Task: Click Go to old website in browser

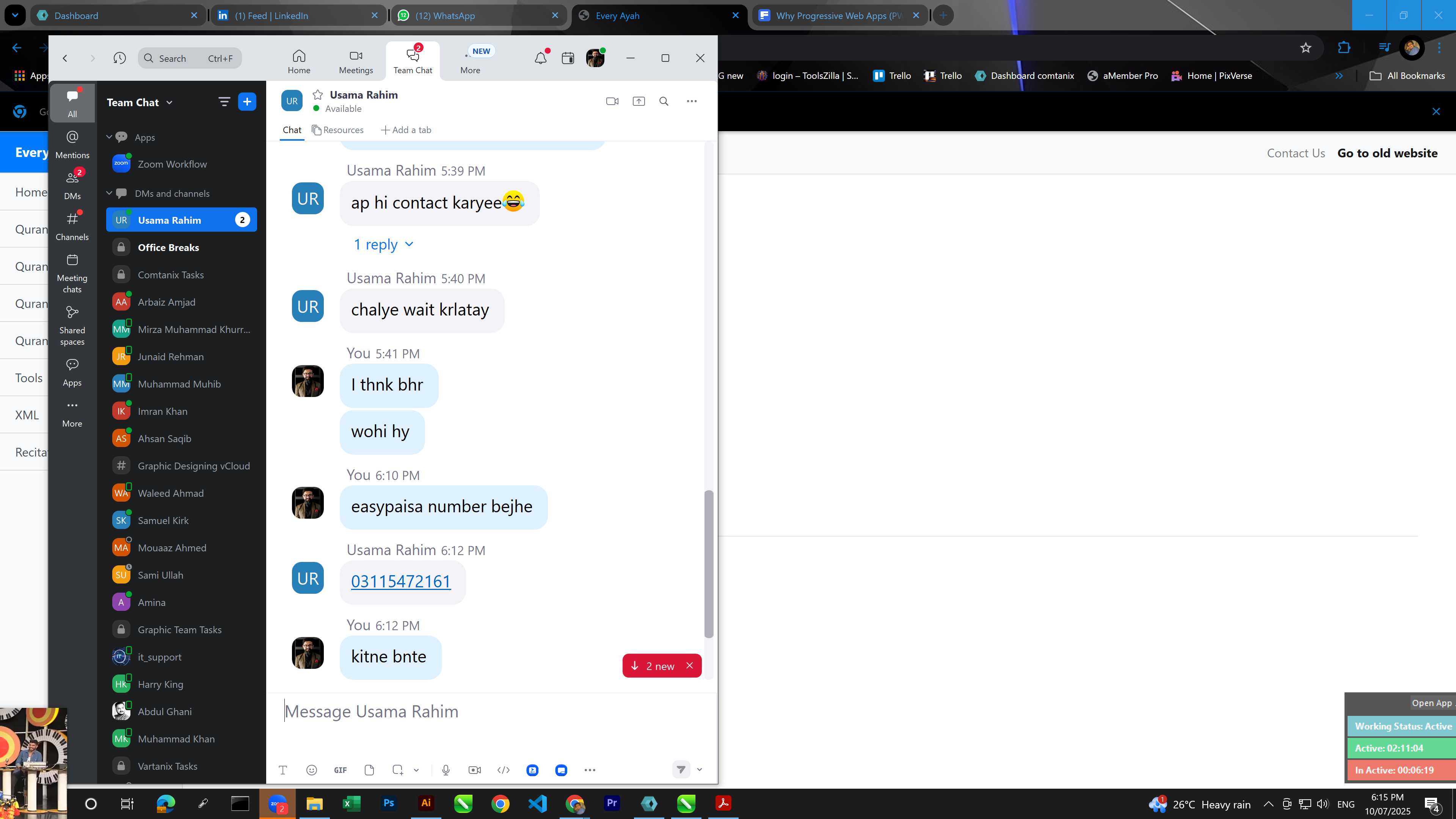Action: coord(1387,153)
